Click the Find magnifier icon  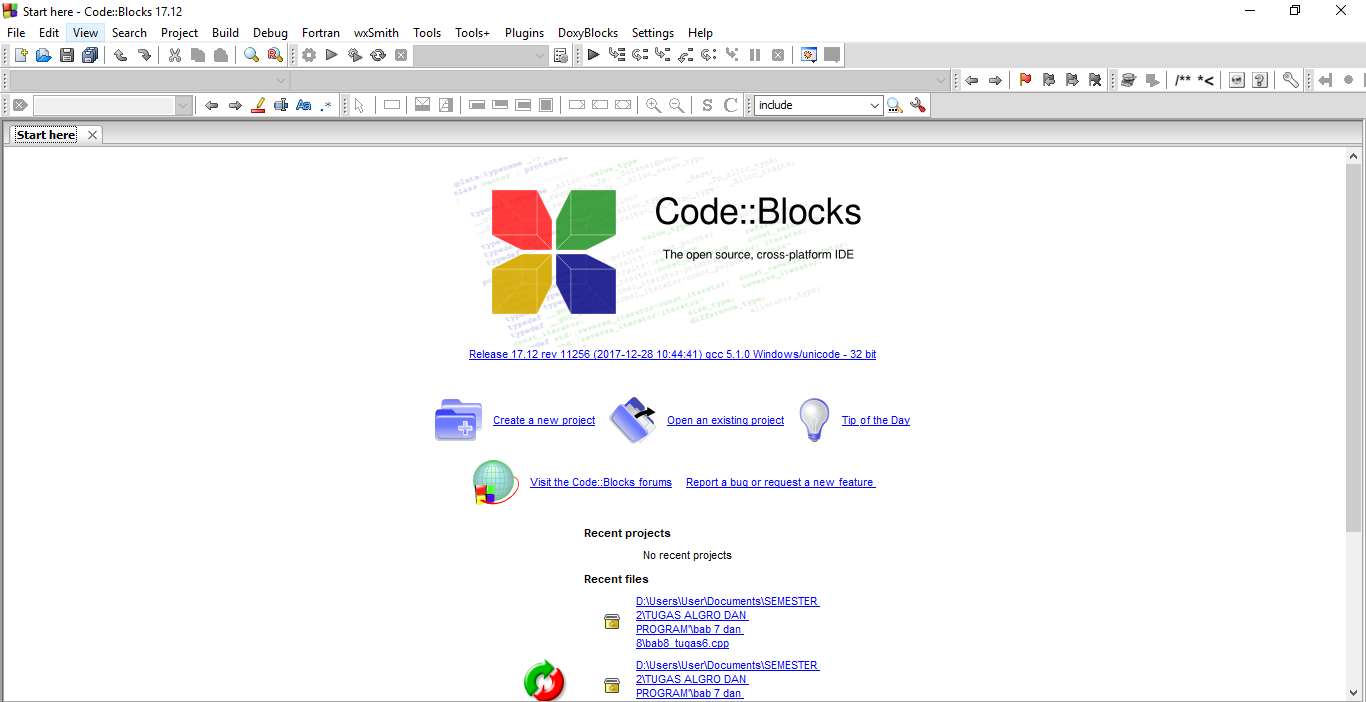pyautogui.click(x=252, y=55)
